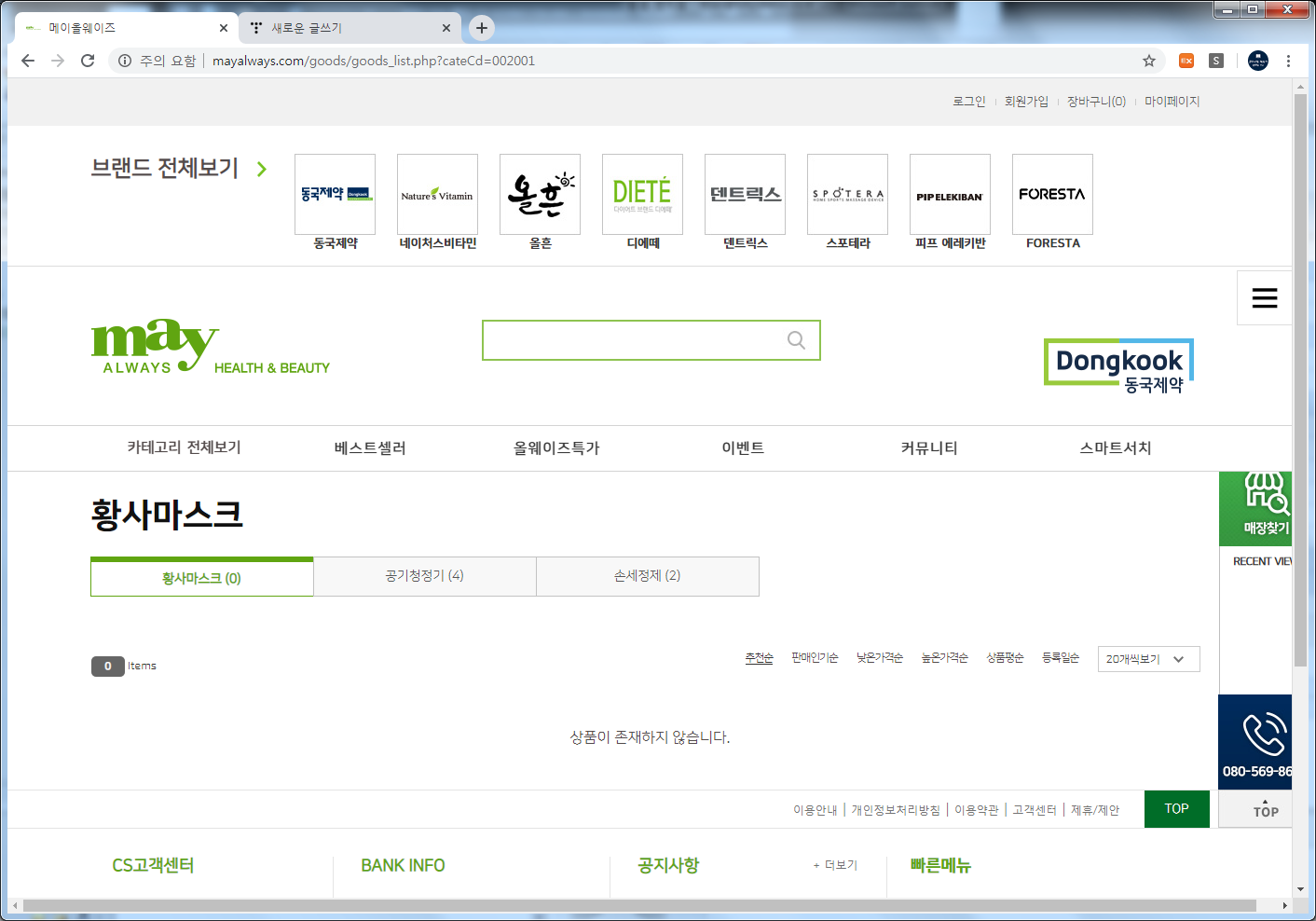Open 카테고리 전체보기 menu
The height and width of the screenshot is (921, 1316).
click(x=184, y=447)
